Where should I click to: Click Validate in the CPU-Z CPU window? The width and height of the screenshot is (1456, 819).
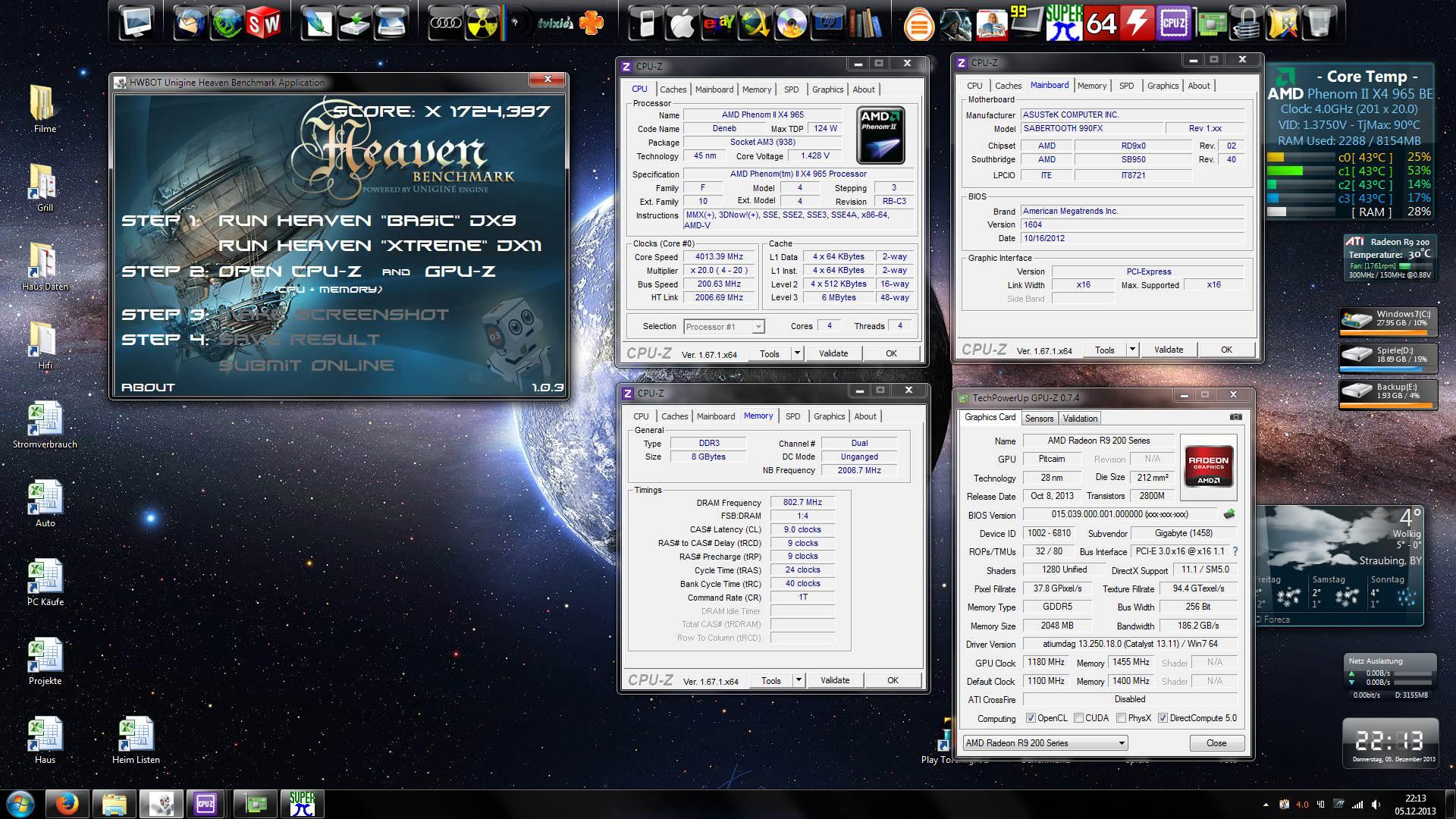coord(833,353)
